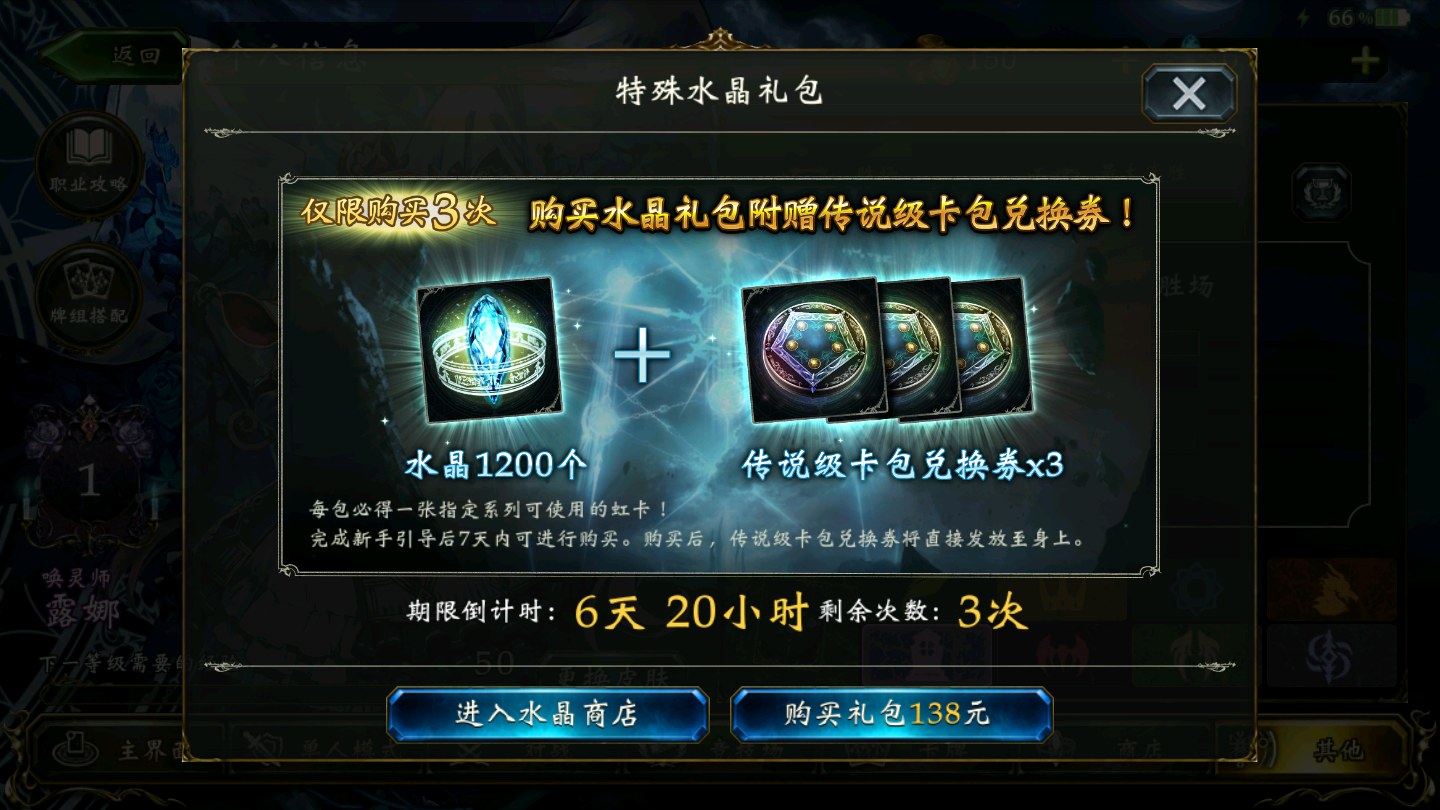
Task: Tap the 露娜 character name
Action: click(x=81, y=609)
